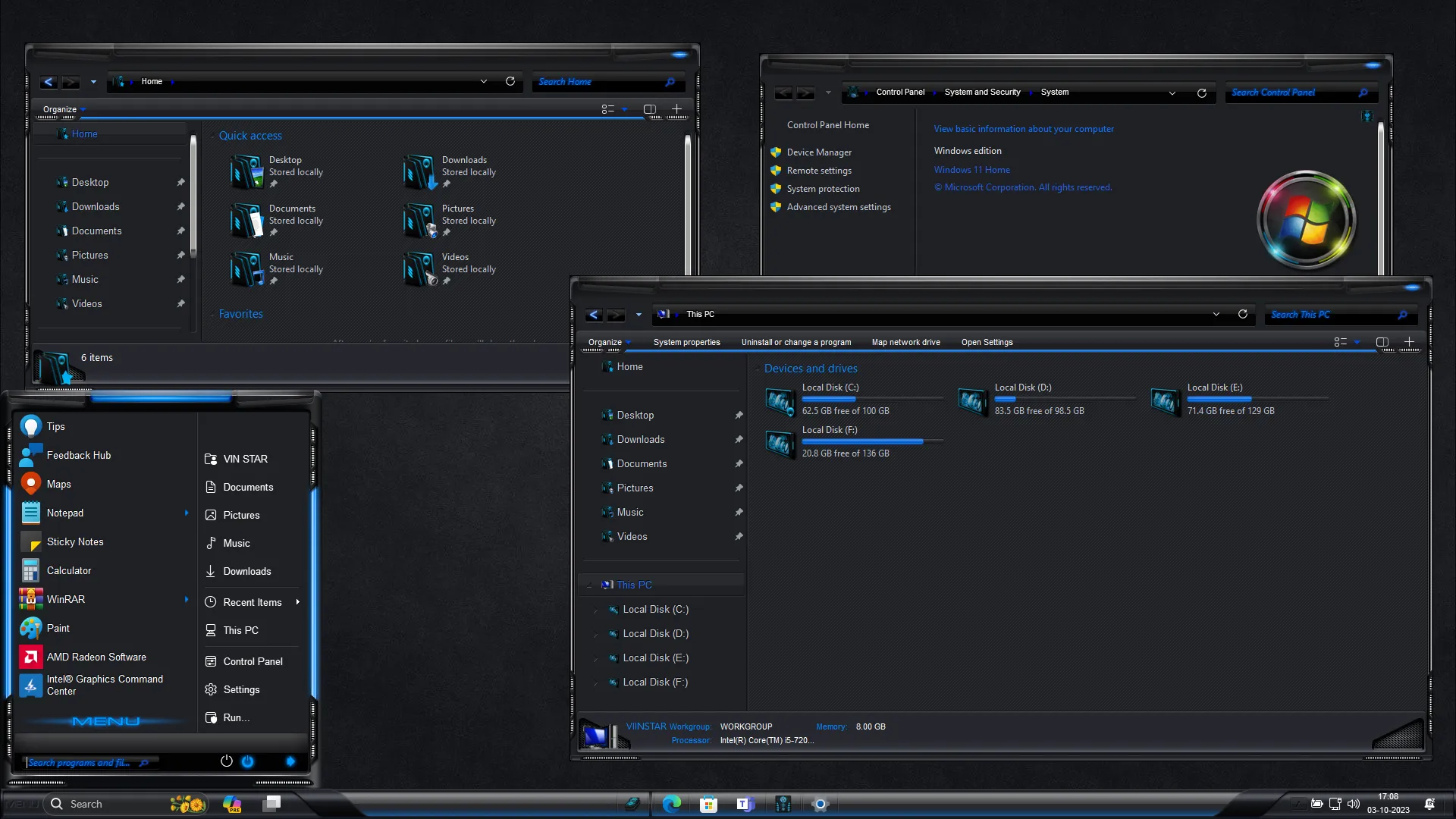Open System protection in Control Panel sidebar

pyautogui.click(x=823, y=189)
